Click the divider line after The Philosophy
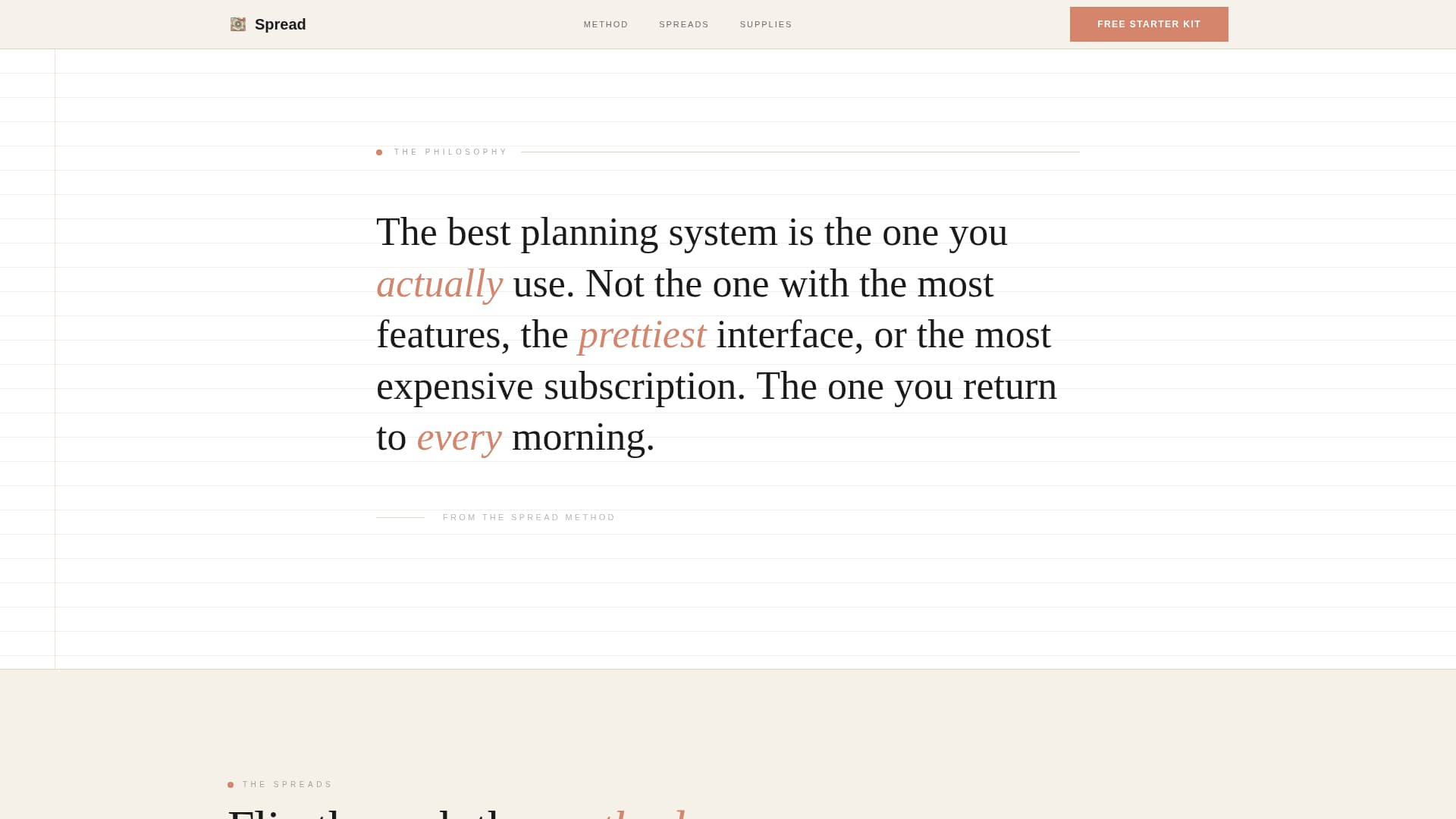This screenshot has width=1456, height=819. [x=799, y=152]
